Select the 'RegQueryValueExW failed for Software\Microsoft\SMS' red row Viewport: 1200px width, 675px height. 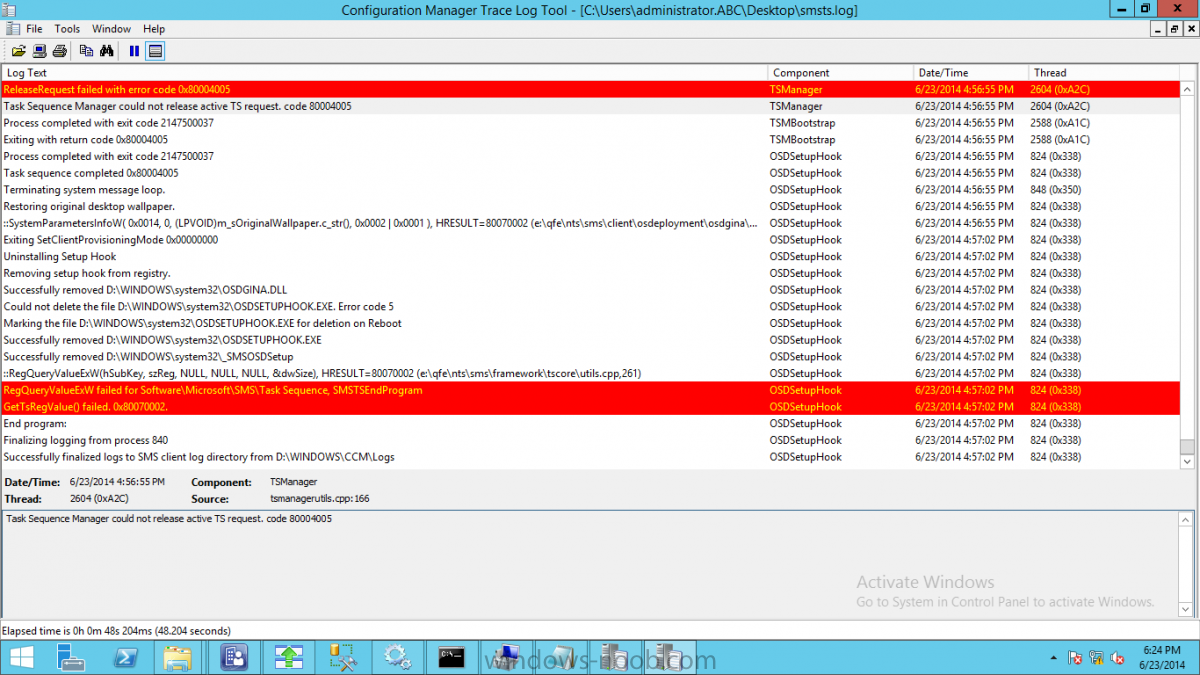(x=590, y=390)
